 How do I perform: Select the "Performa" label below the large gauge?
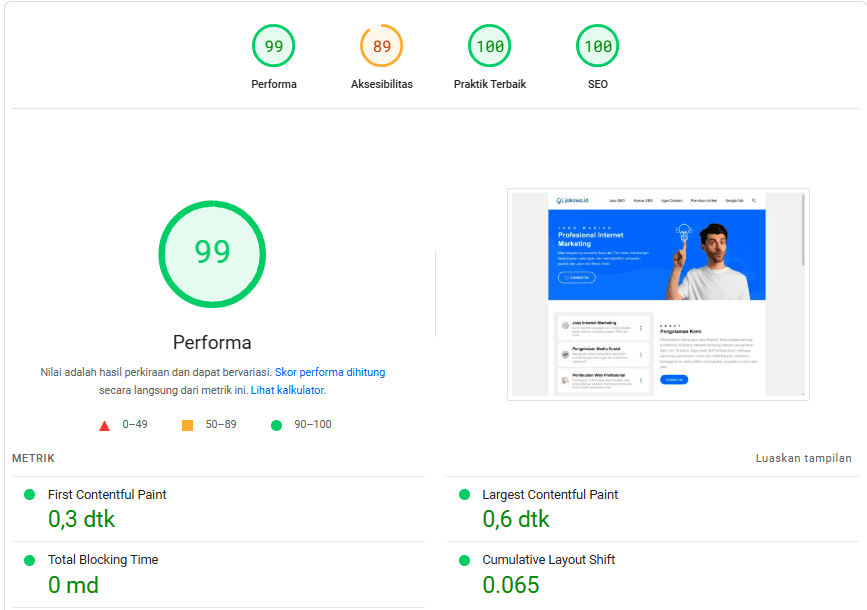point(212,342)
